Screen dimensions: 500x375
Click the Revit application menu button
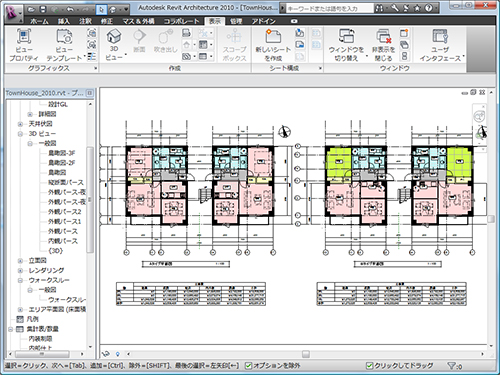pyautogui.click(x=13, y=12)
